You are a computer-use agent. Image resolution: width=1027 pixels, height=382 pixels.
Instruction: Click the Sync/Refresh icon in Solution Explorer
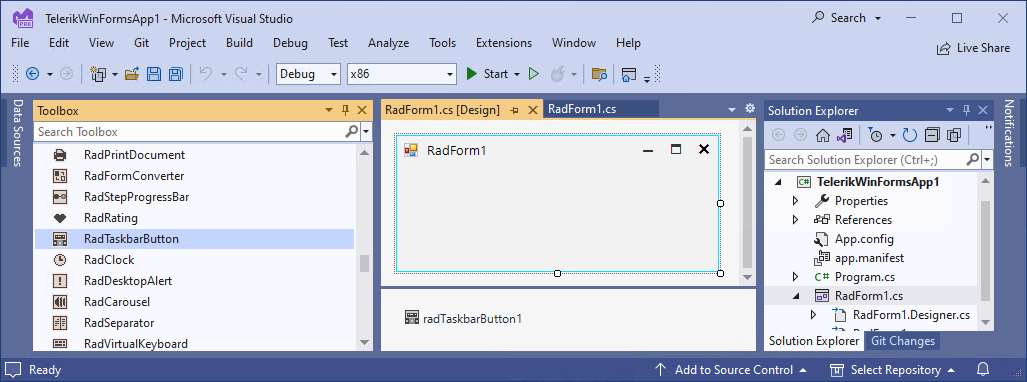coord(910,136)
